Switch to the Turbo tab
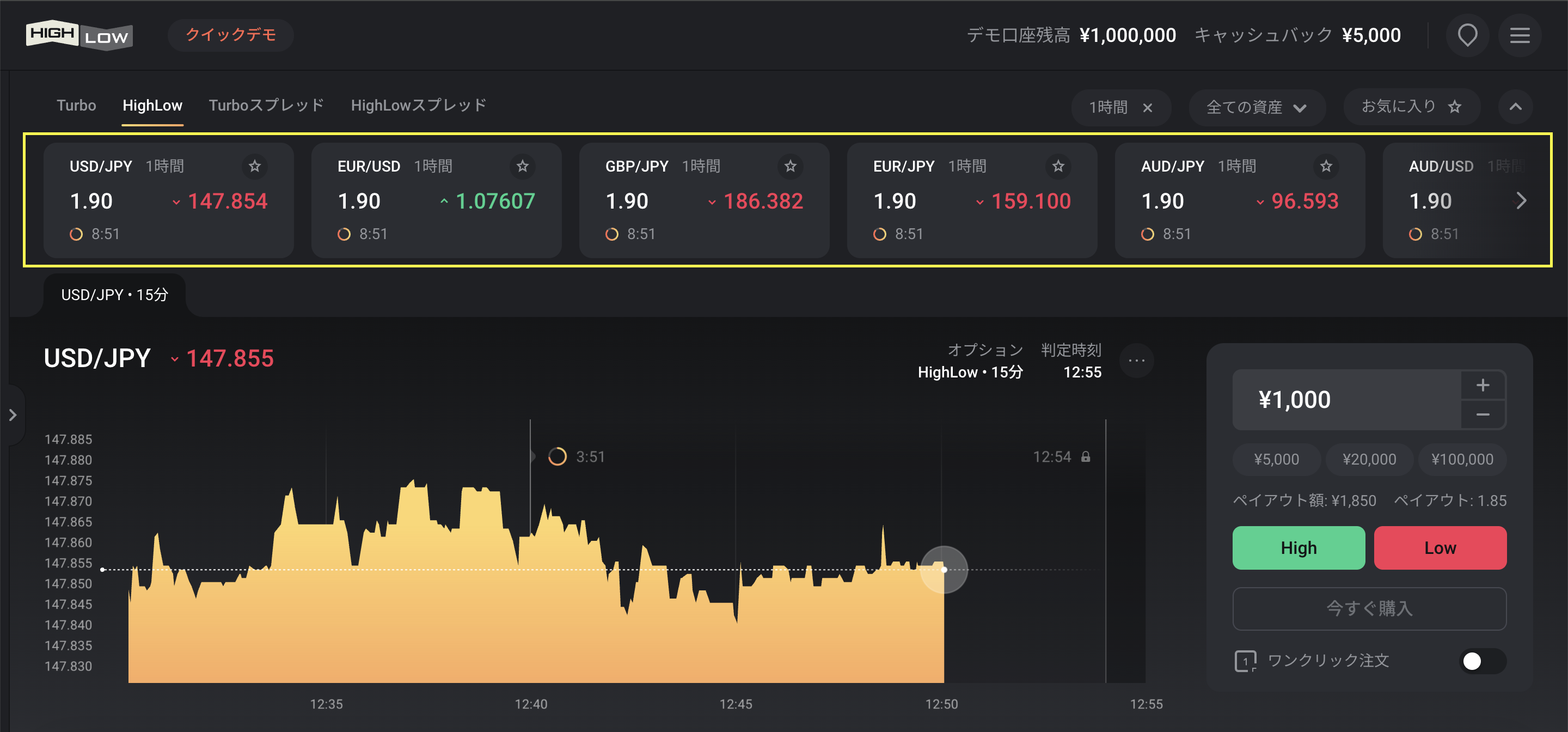This screenshot has height=732, width=1568. click(x=76, y=105)
